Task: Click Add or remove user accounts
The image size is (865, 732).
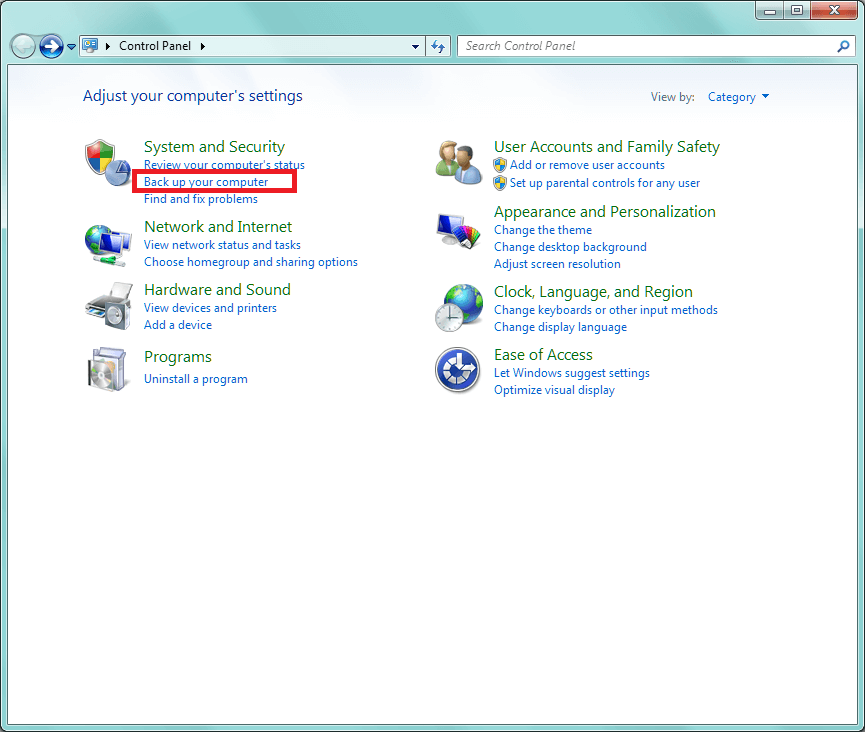Action: [x=587, y=165]
